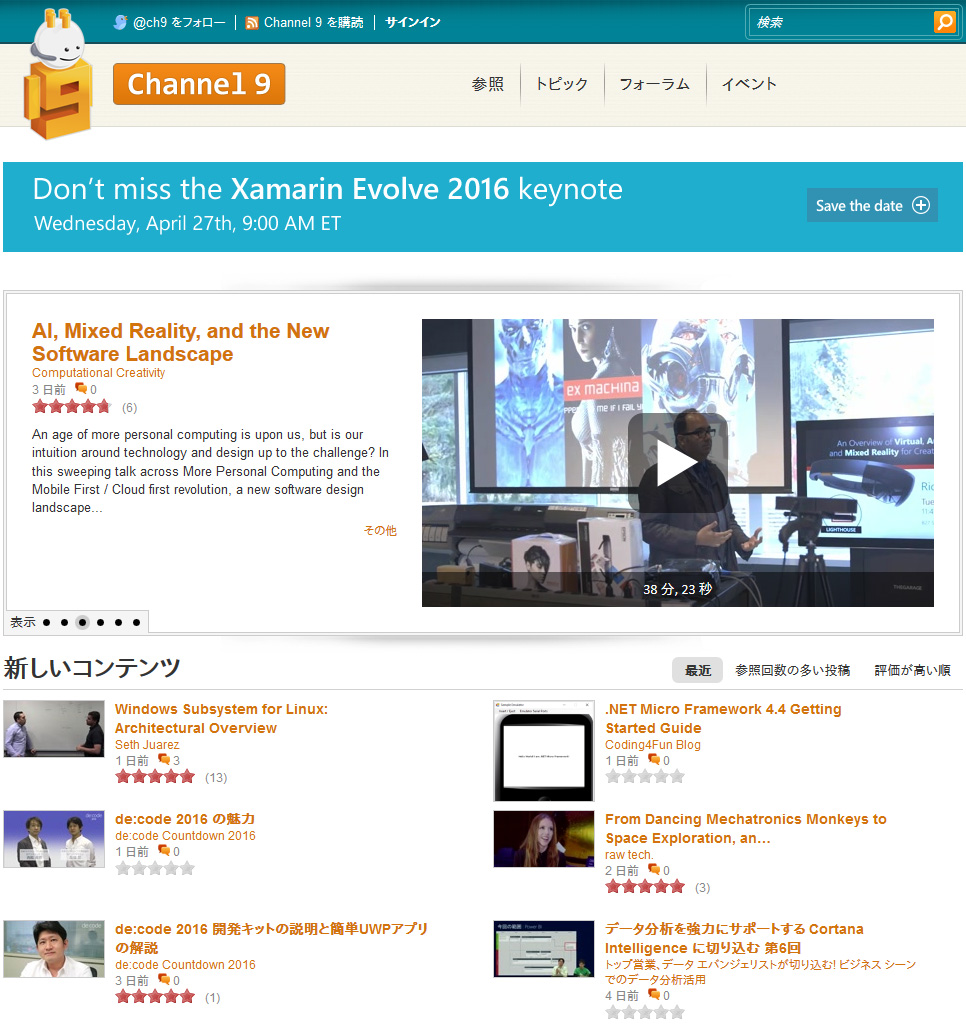The height and width of the screenshot is (1029, 966).
Task: Open .NET Micro Framework thumbnail
Action: coord(544,751)
